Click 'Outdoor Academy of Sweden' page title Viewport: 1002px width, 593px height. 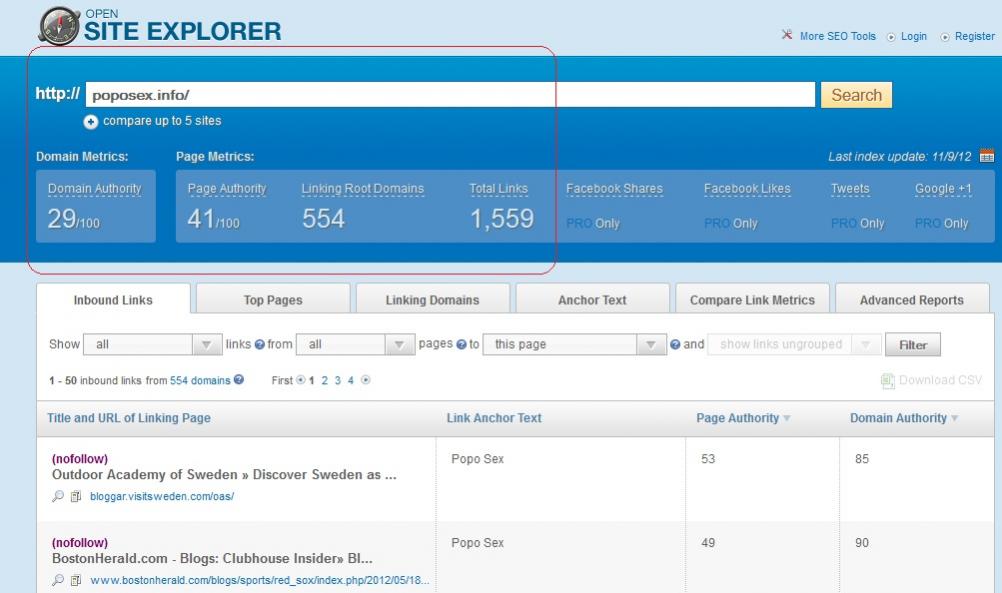[224, 475]
